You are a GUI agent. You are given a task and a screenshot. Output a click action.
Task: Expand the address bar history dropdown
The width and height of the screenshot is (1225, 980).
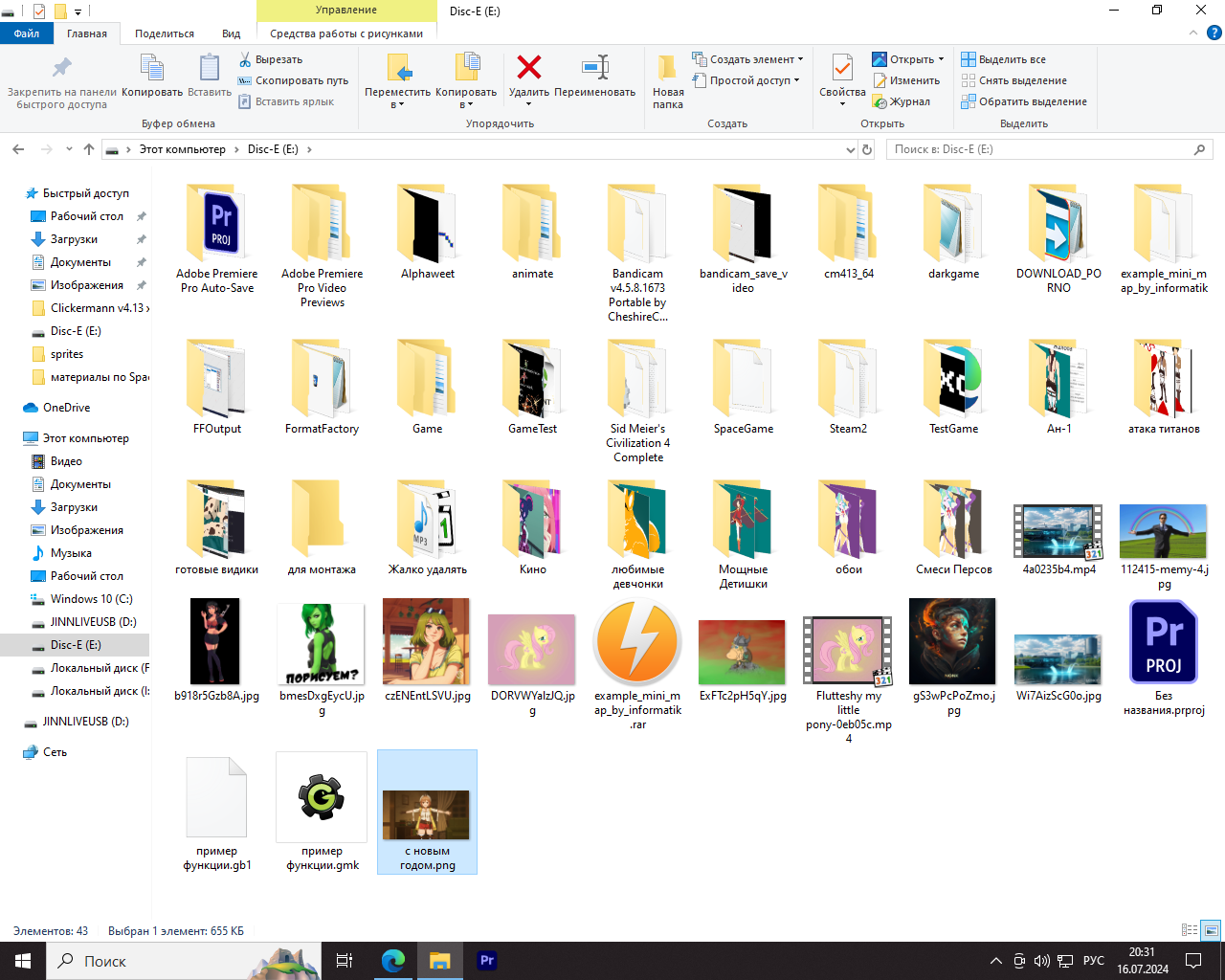[850, 150]
